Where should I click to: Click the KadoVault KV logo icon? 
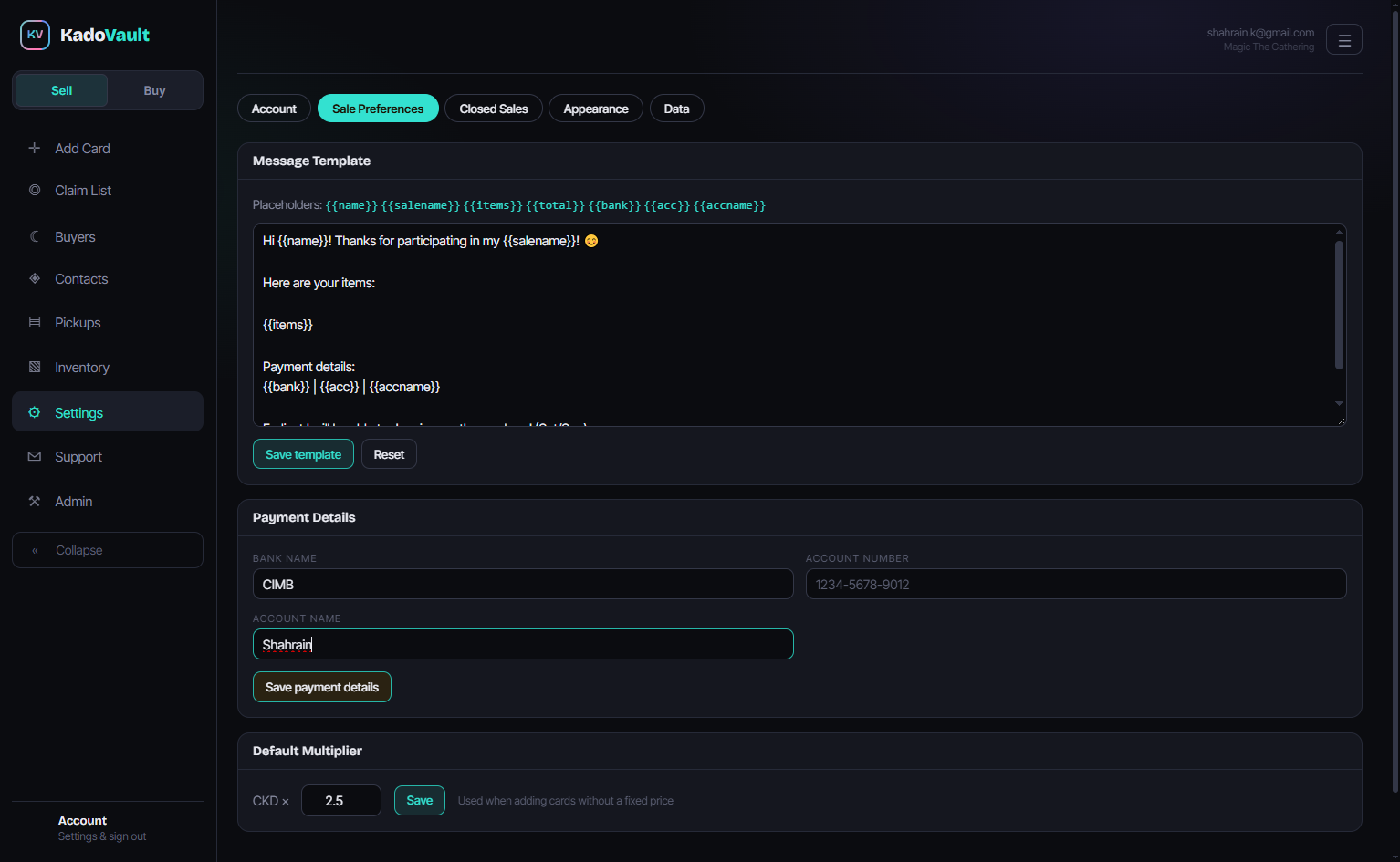point(35,35)
